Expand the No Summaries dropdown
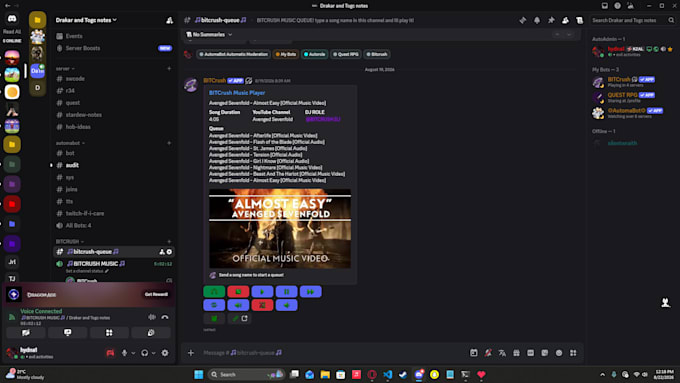 pyautogui.click(x=209, y=35)
